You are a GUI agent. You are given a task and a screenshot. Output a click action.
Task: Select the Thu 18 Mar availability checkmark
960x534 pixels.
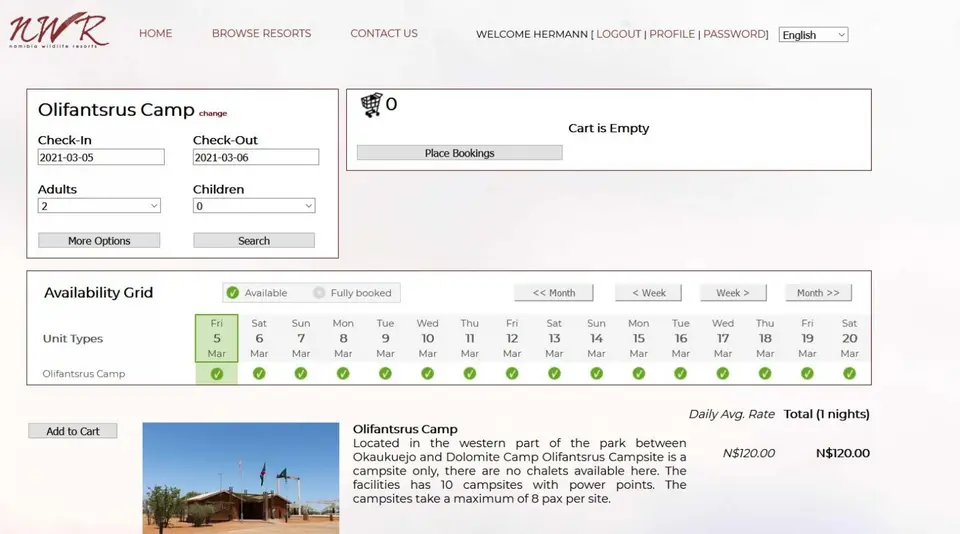[765, 373]
